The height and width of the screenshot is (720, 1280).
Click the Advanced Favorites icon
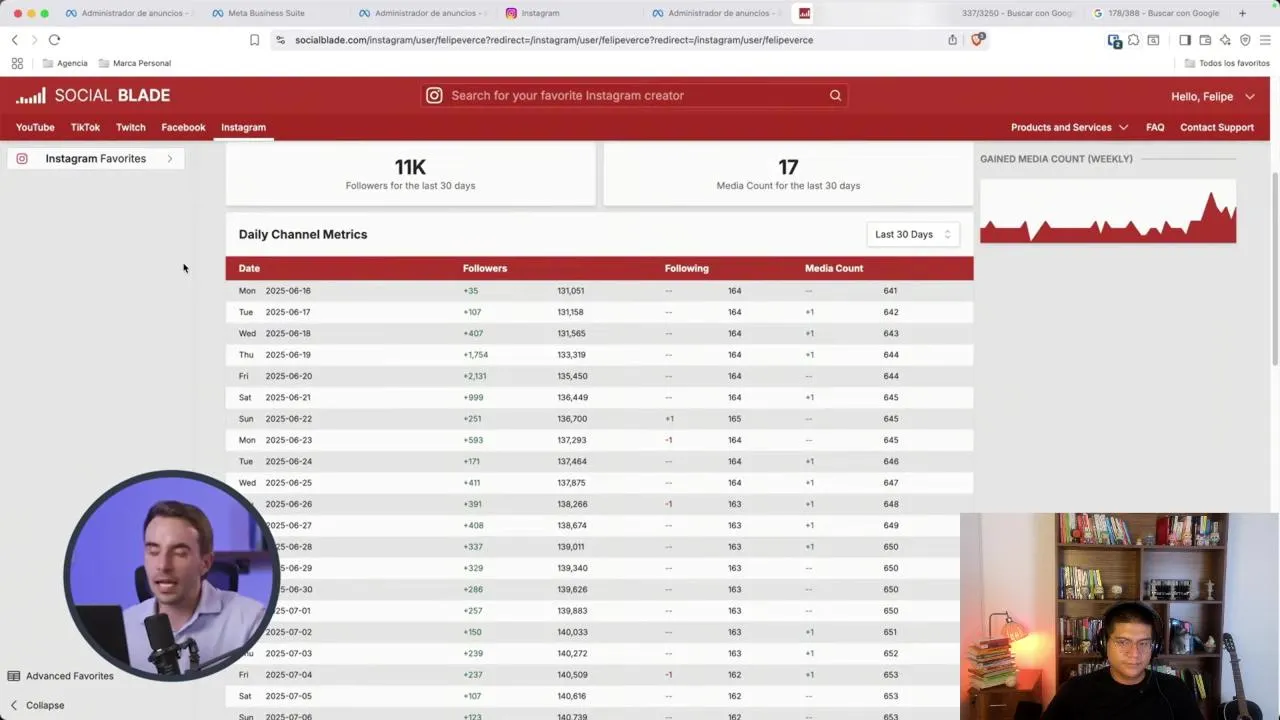tap(14, 676)
